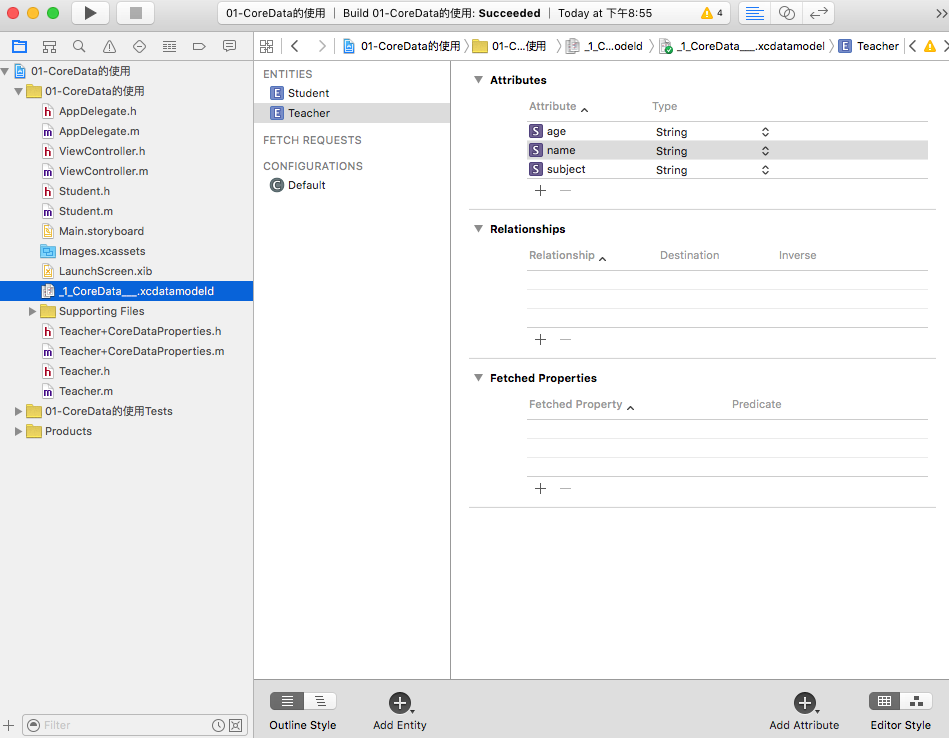Image resolution: width=949 pixels, height=738 pixels.
Task: Collapse the Fetched Properties section
Action: click(478, 378)
